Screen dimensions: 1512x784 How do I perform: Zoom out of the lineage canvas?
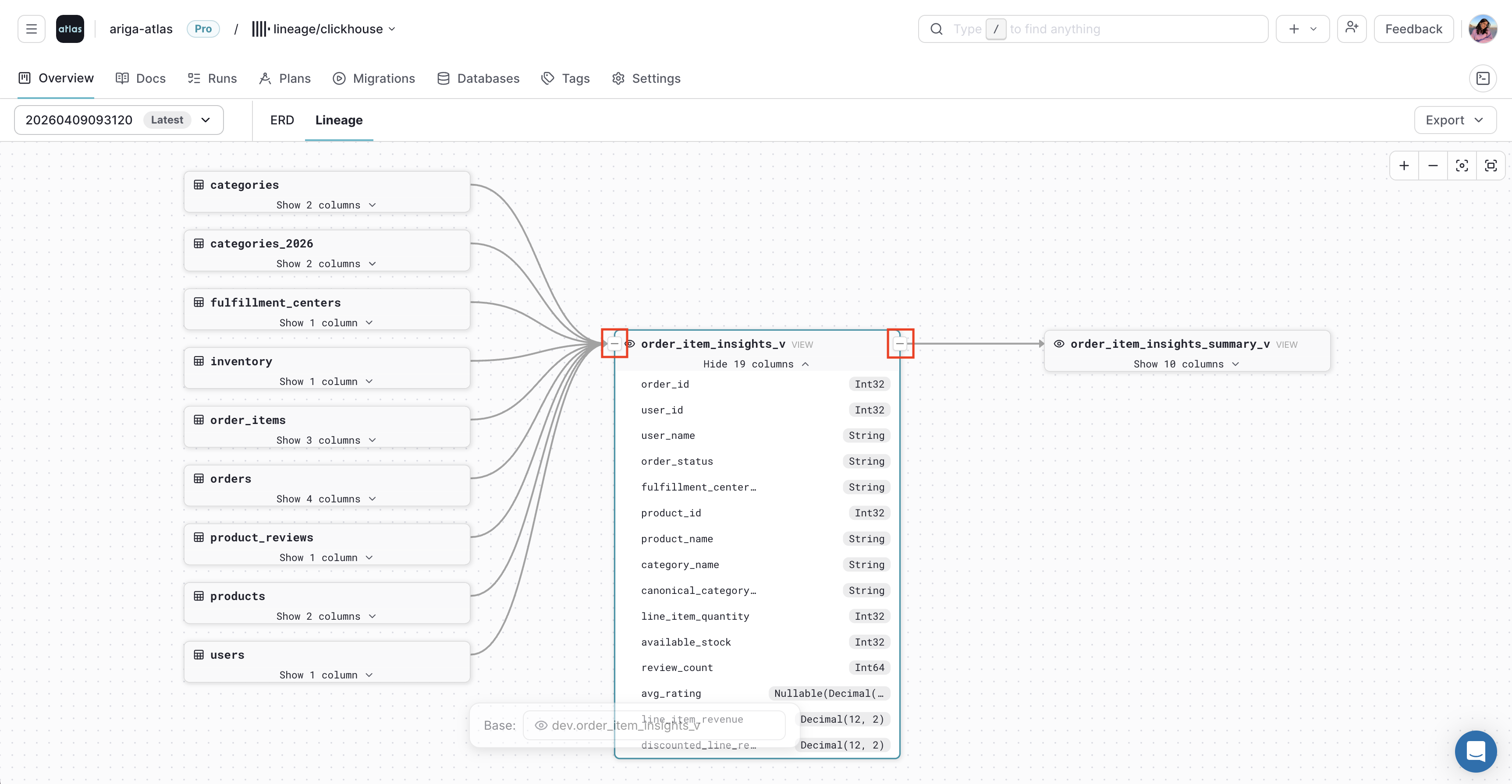click(1433, 166)
